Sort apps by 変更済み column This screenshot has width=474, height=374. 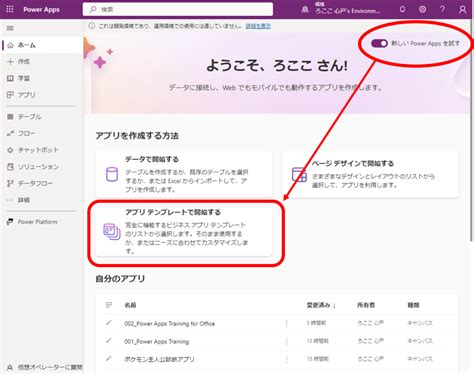coord(321,305)
